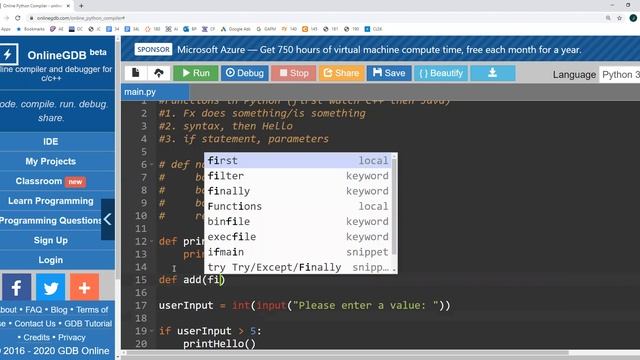Choose the 'binfile' autocomplete suggestion
The width and height of the screenshot is (640, 360).
(x=298, y=222)
